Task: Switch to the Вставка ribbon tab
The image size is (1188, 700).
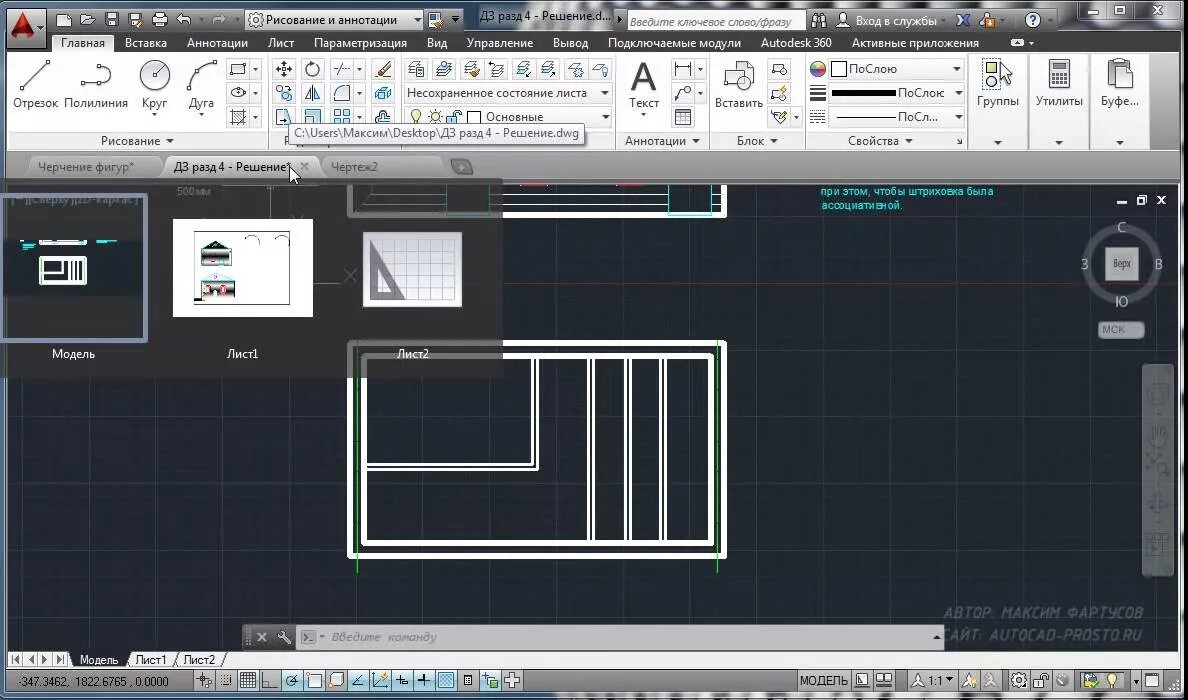Action: pyautogui.click(x=146, y=43)
